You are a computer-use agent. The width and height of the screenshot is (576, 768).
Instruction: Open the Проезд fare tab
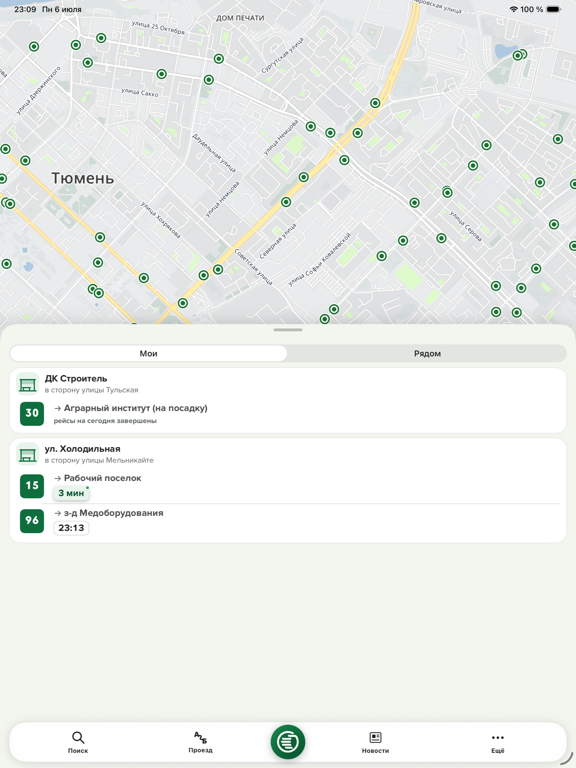click(200, 742)
